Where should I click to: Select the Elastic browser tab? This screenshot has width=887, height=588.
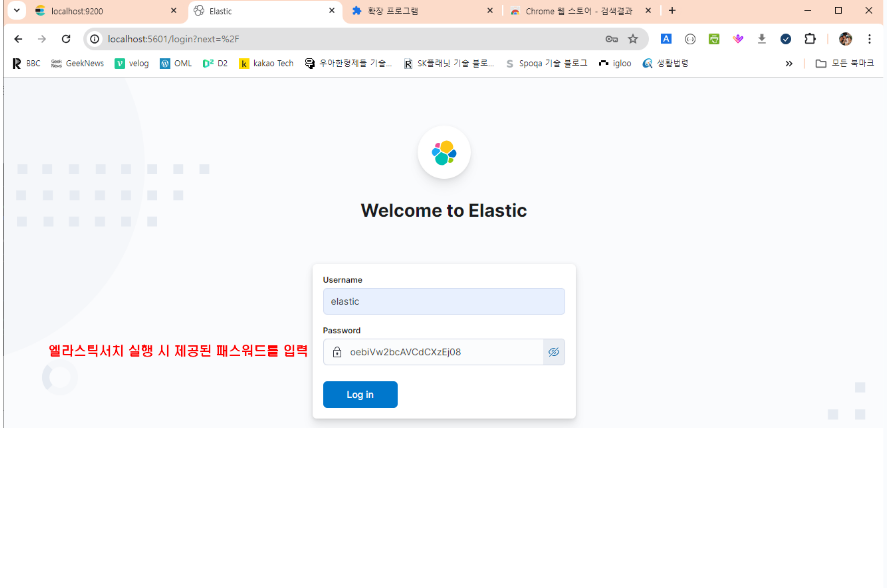(x=265, y=11)
